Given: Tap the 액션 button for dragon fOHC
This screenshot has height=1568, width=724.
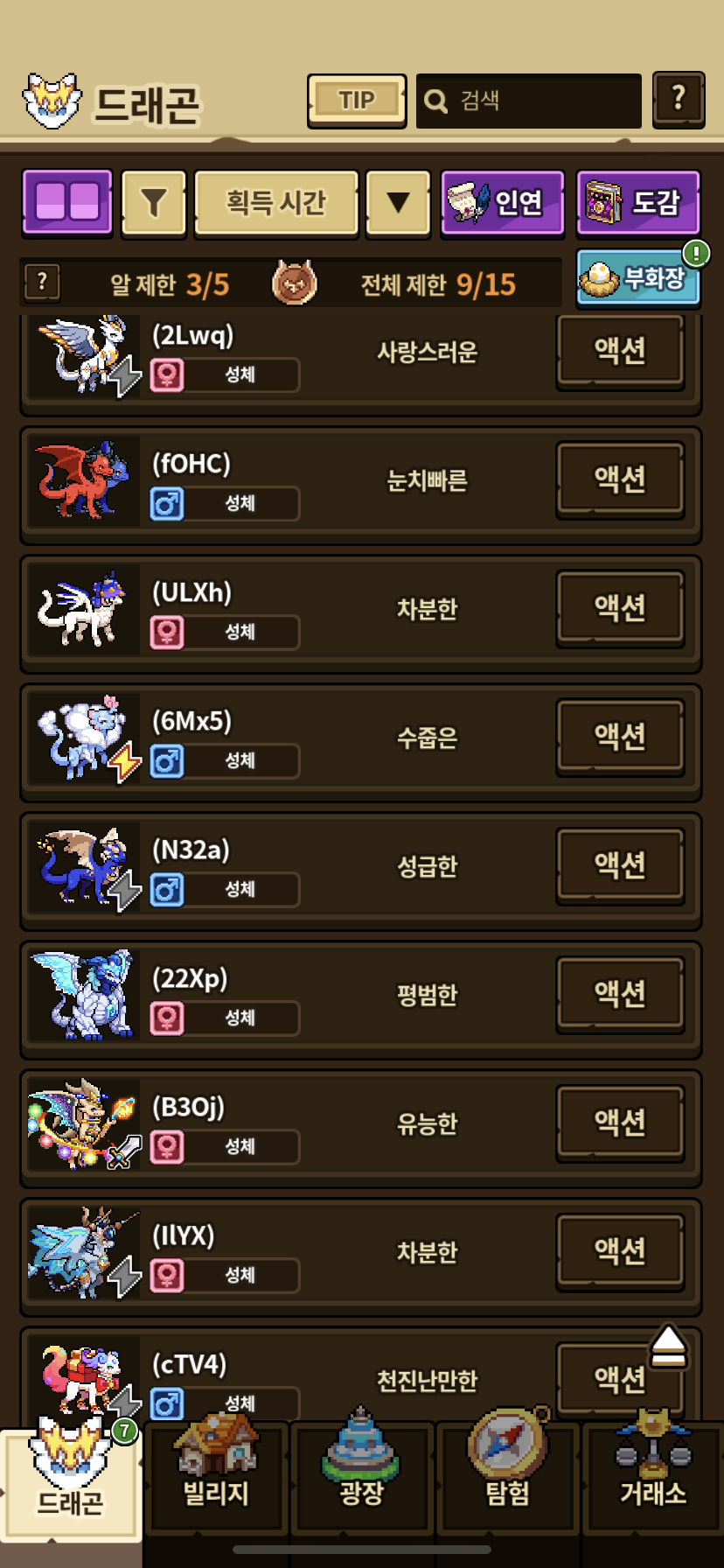Looking at the screenshot, I should tap(620, 479).
